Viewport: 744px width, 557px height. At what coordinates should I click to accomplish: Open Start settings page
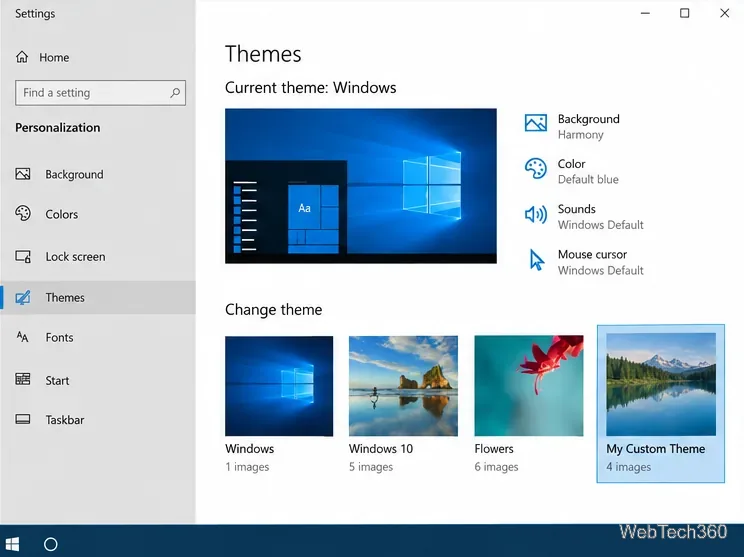98,380
